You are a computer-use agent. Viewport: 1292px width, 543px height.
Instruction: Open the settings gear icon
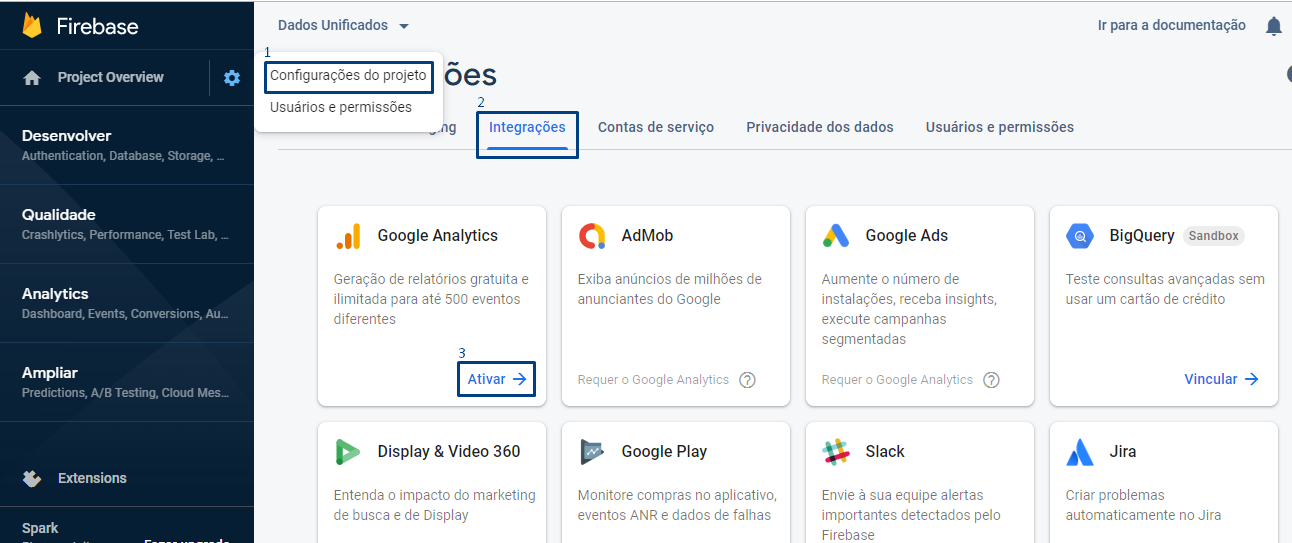(x=232, y=78)
